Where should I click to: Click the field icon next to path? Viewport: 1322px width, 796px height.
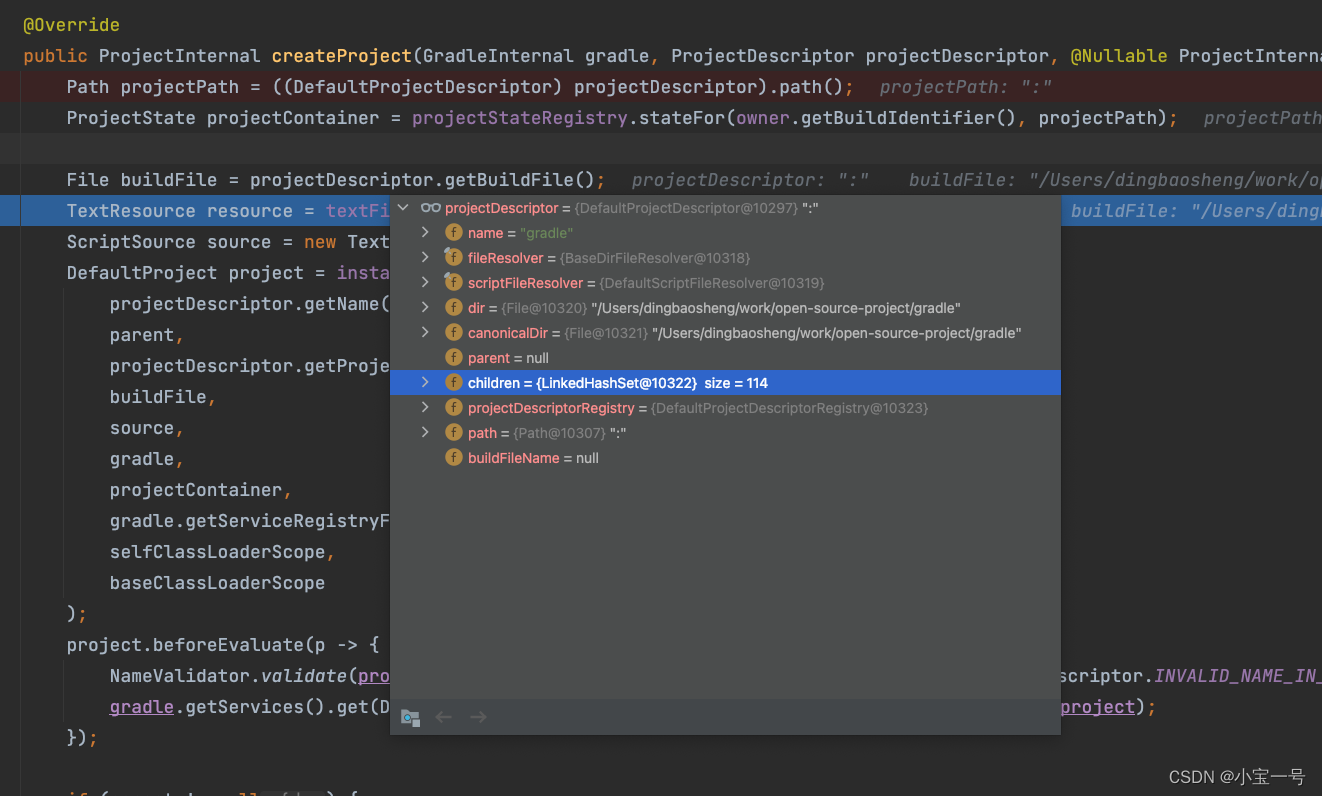coord(453,433)
